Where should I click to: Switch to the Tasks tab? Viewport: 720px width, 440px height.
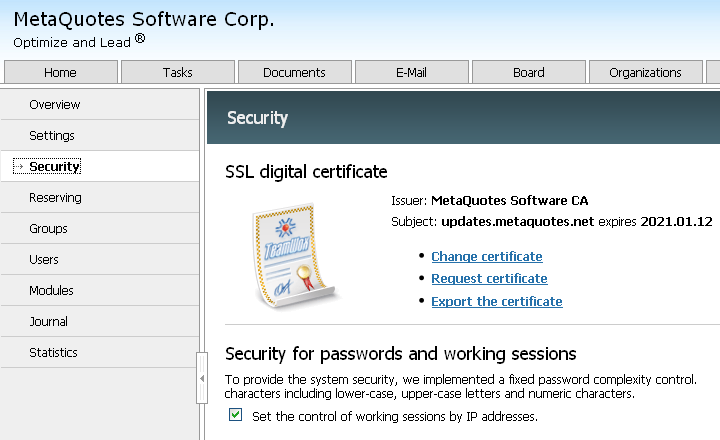pos(178,72)
